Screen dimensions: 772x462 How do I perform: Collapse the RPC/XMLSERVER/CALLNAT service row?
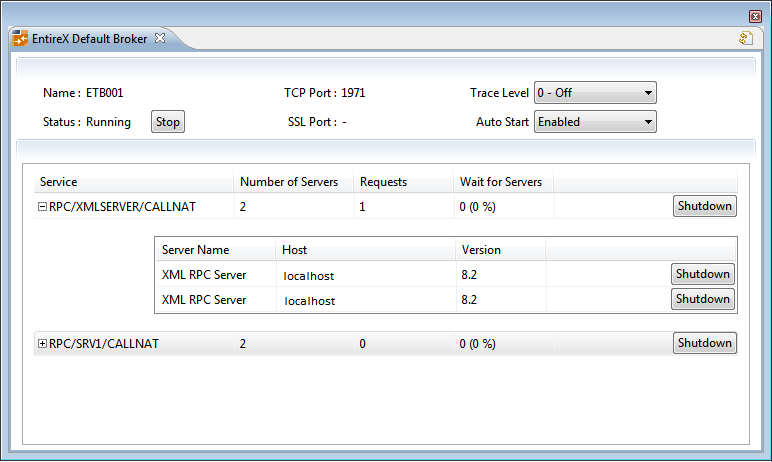click(x=42, y=207)
